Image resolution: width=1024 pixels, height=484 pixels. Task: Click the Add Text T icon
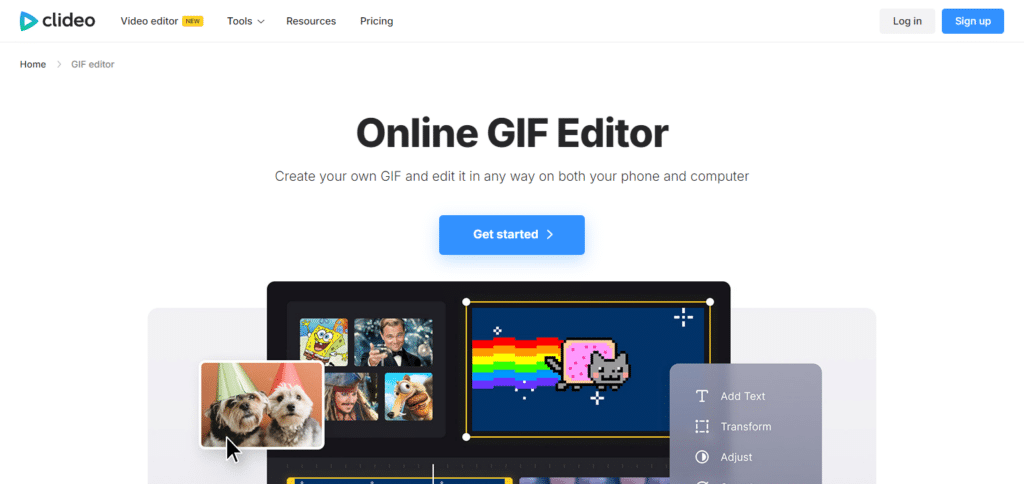click(x=701, y=396)
